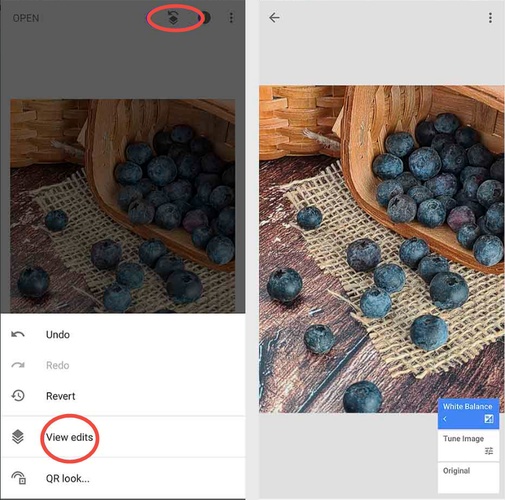The width and height of the screenshot is (505, 500).
Task: Click the Undo arrow icon
Action: (18, 334)
